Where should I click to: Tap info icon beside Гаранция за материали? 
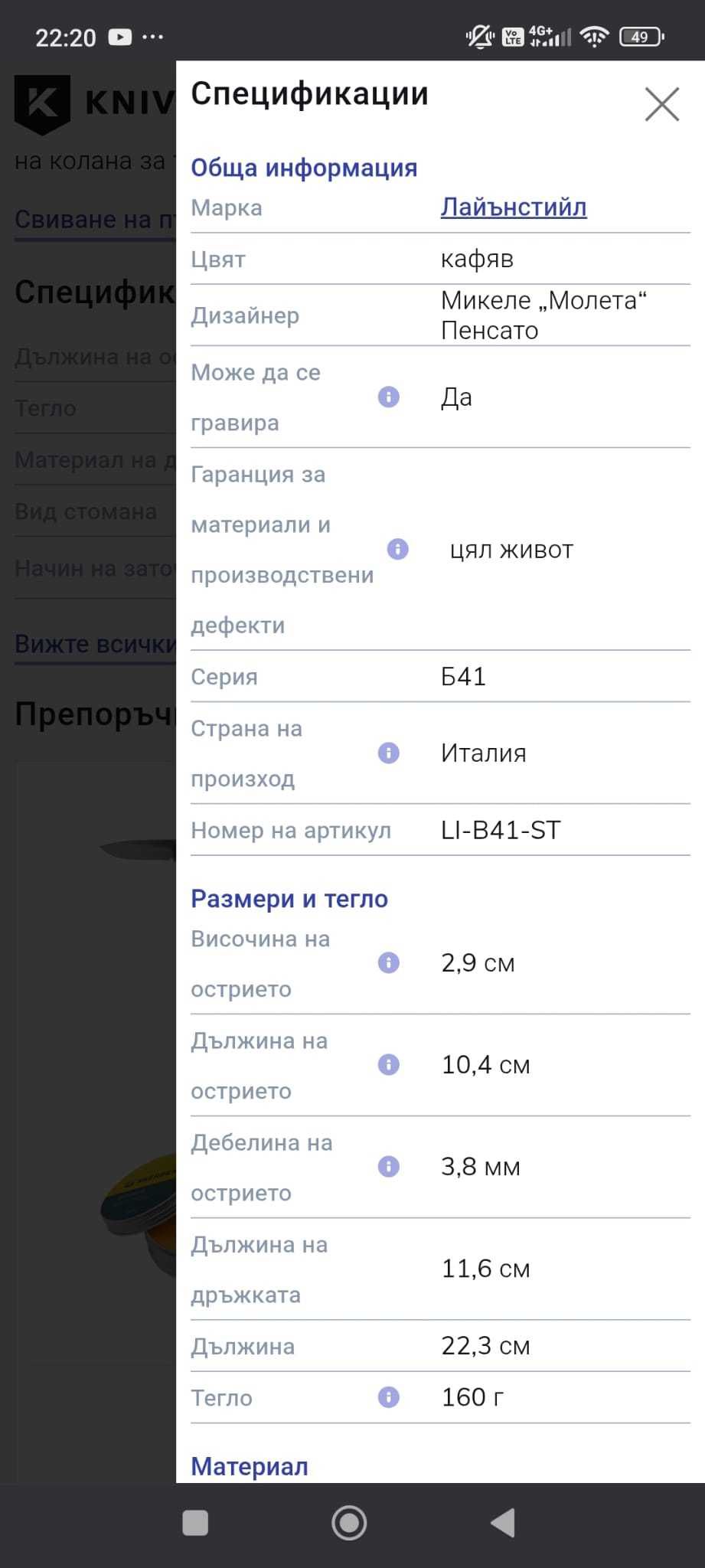click(397, 549)
